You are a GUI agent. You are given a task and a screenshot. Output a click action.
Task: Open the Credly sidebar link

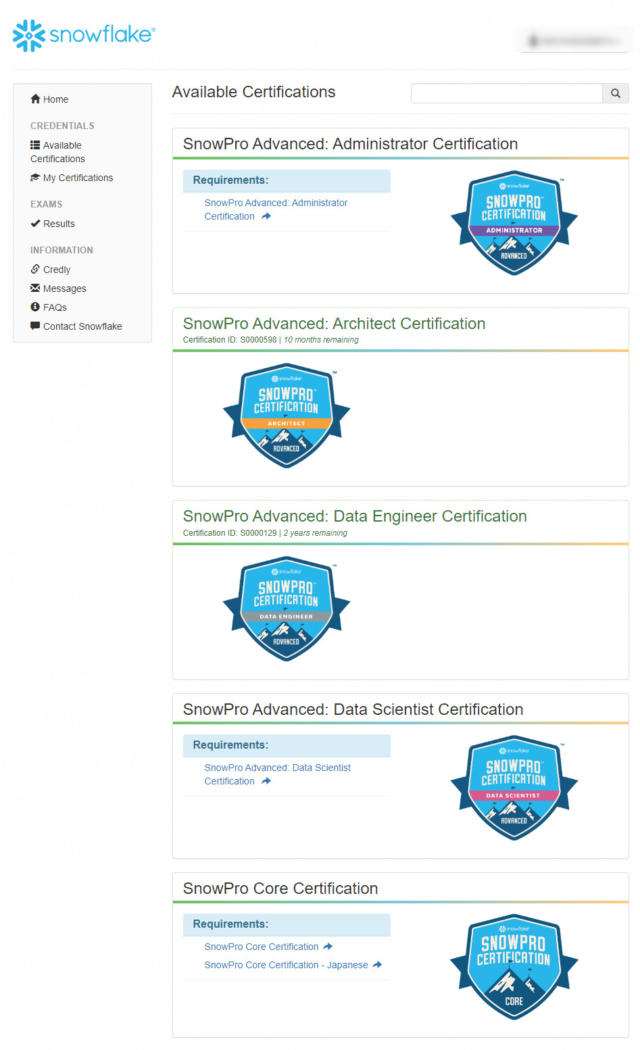pyautogui.click(x=51, y=269)
